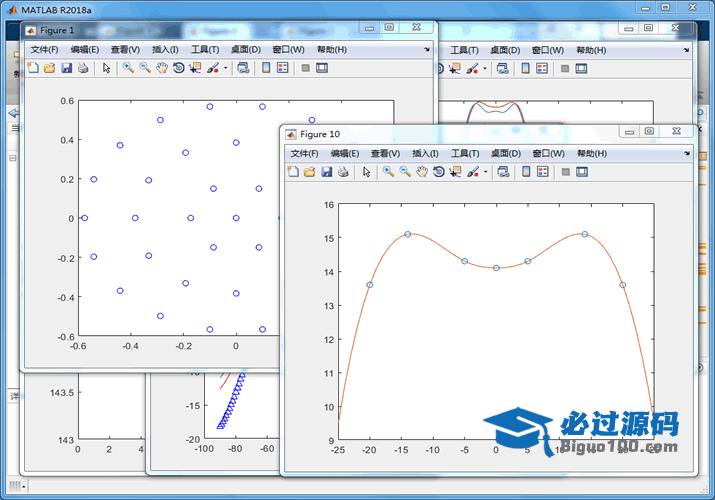Viewport: 715px width, 500px height.
Task: Select Brush tool in background figure toolbar
Action: [x=472, y=68]
